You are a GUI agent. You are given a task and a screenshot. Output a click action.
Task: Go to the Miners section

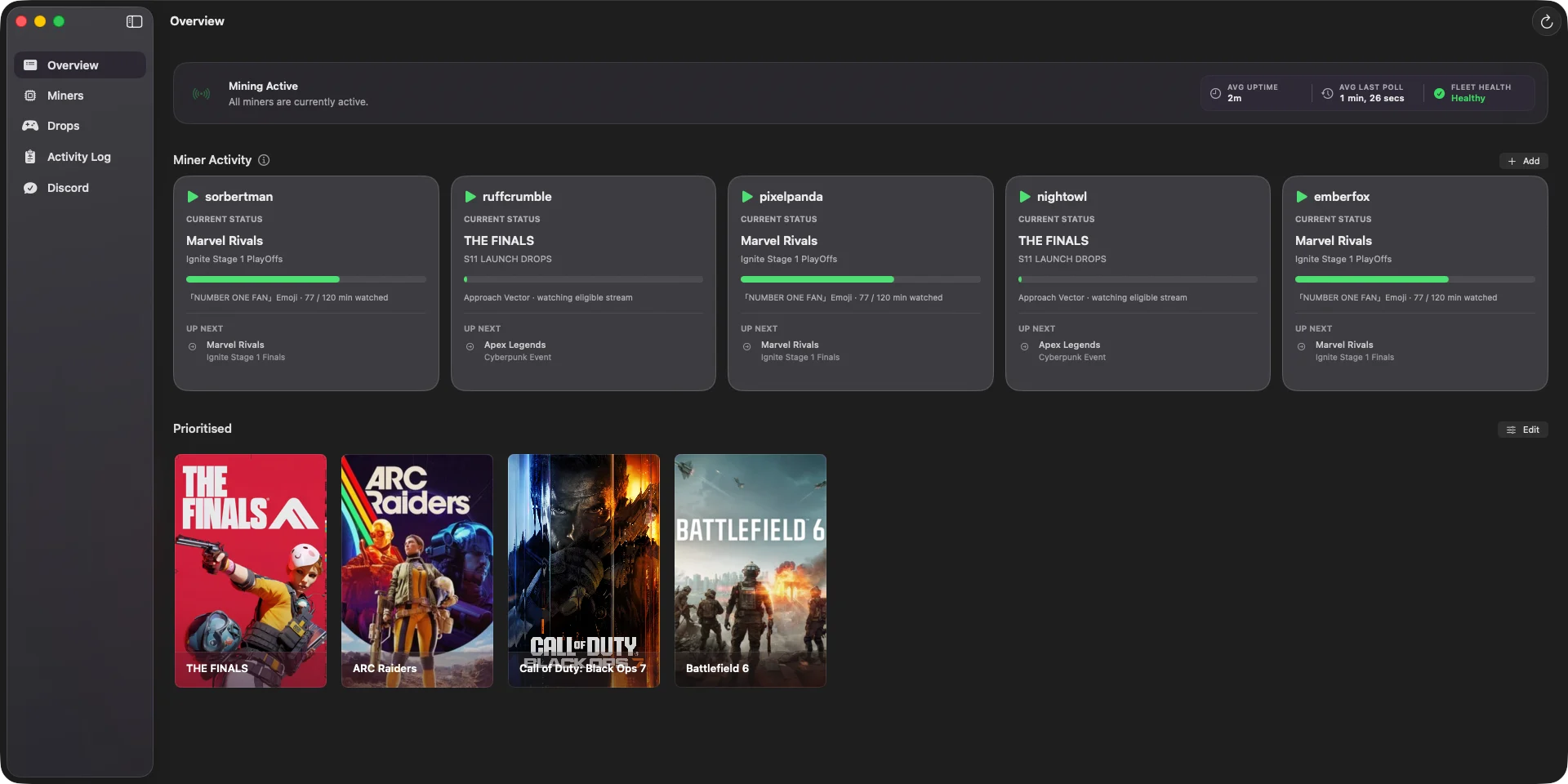80,96
